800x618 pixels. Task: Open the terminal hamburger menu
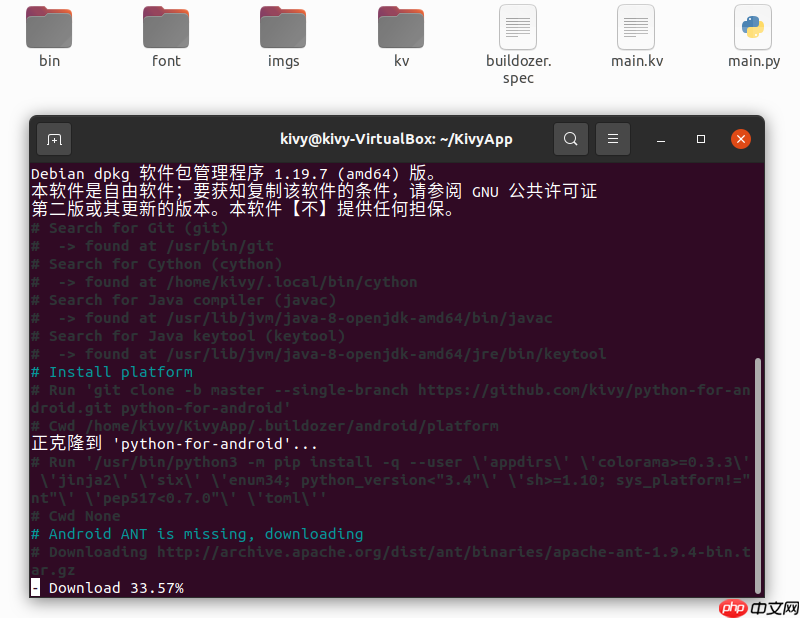(x=613, y=139)
